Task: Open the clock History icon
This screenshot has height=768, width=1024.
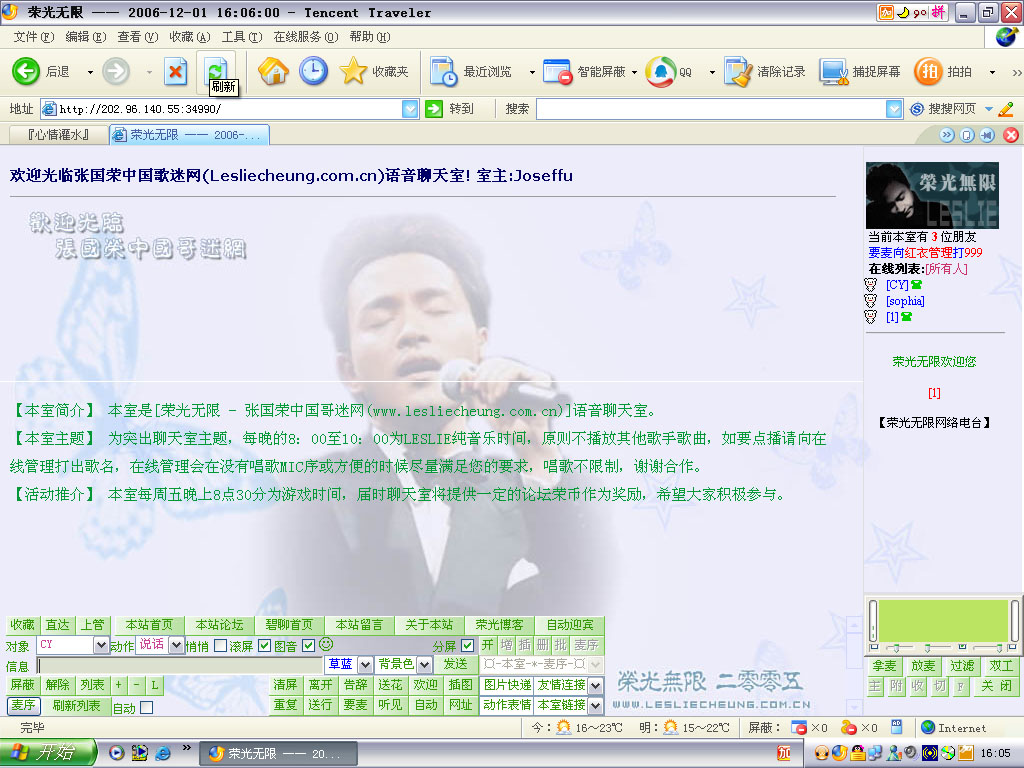Action: click(x=313, y=71)
